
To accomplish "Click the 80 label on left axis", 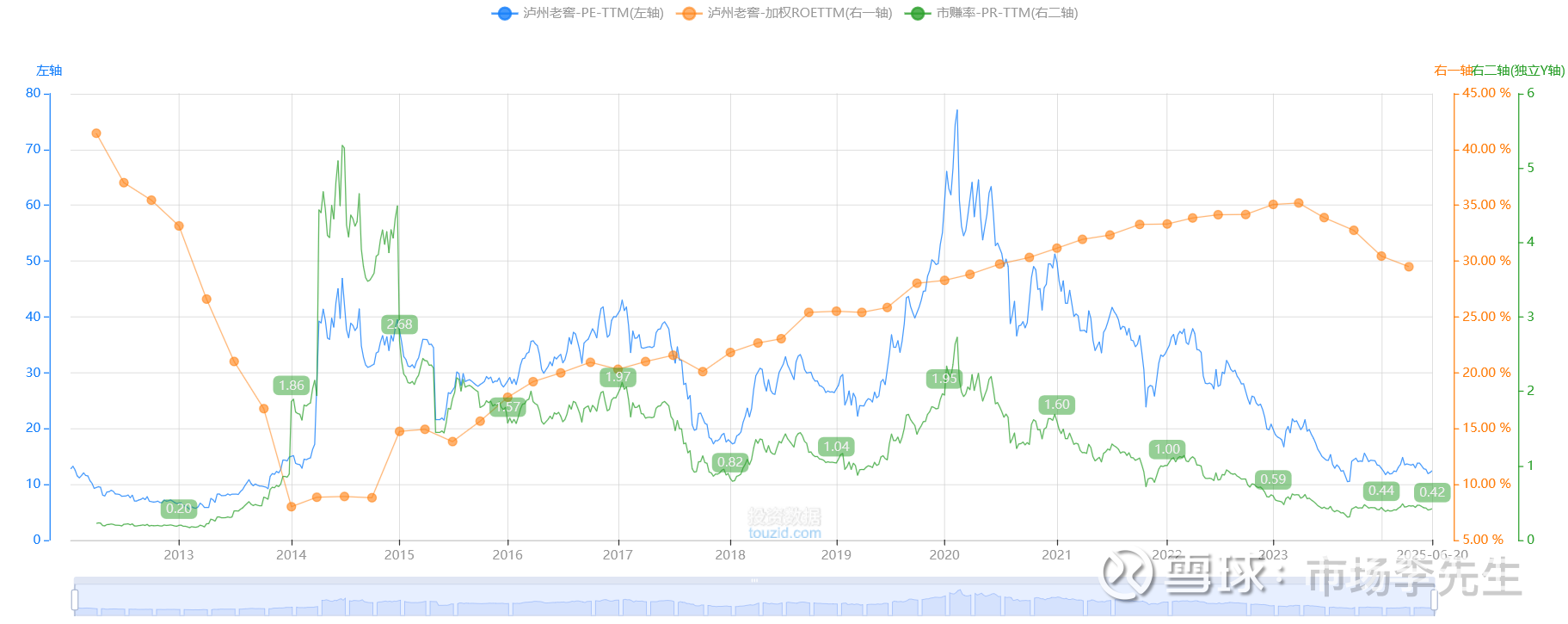I will click(x=33, y=93).
